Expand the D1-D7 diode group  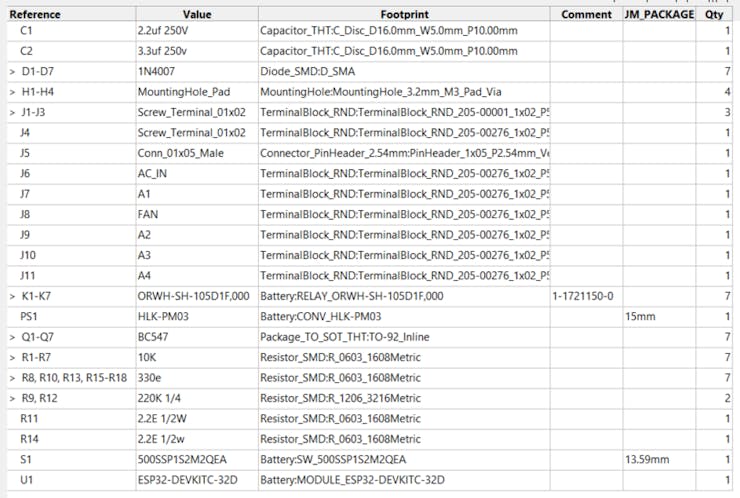click(11, 72)
